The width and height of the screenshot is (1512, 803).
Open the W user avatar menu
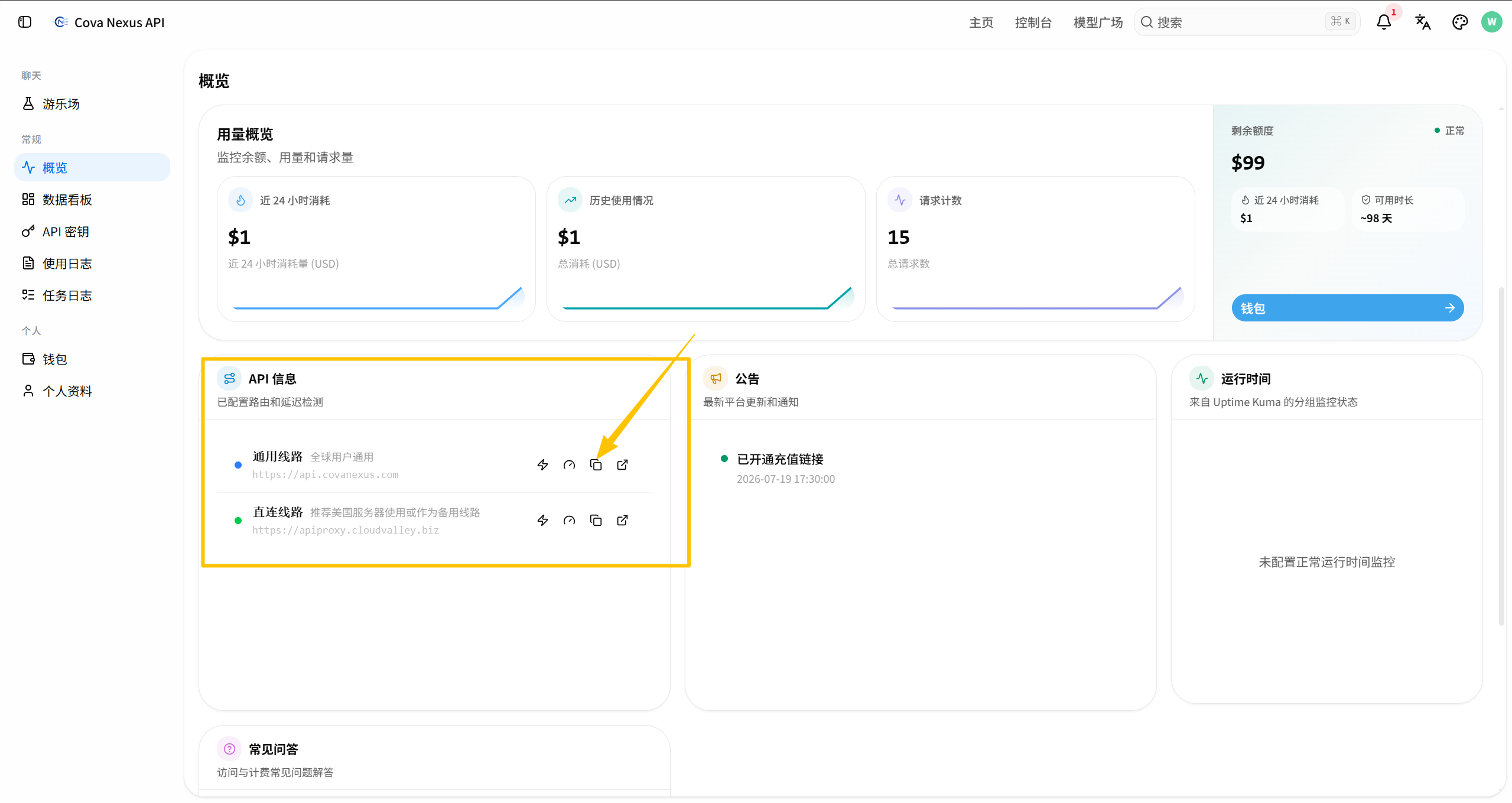[1491, 22]
